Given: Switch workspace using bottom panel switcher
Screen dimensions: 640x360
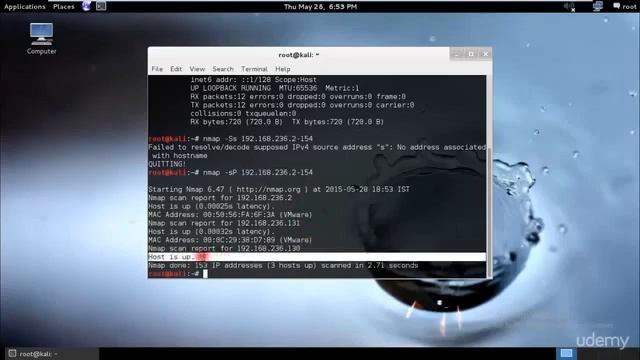Looking at the screenshot, I should point(566,353).
